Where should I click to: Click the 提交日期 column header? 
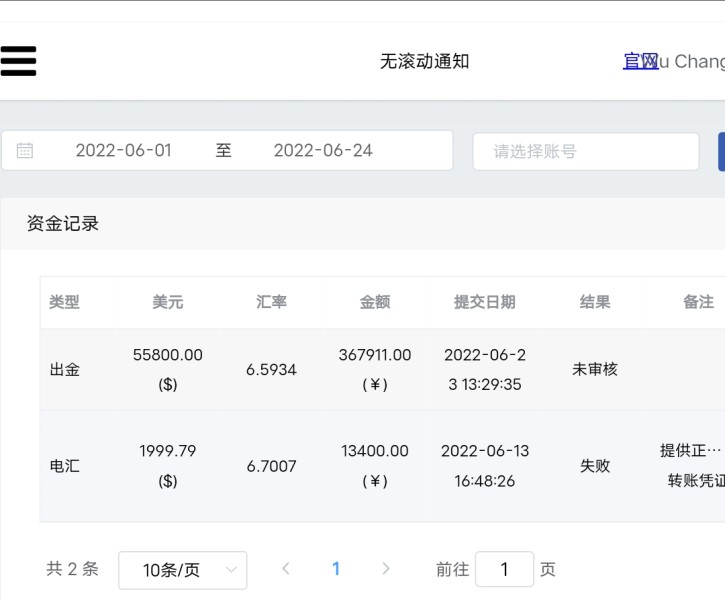(485, 302)
